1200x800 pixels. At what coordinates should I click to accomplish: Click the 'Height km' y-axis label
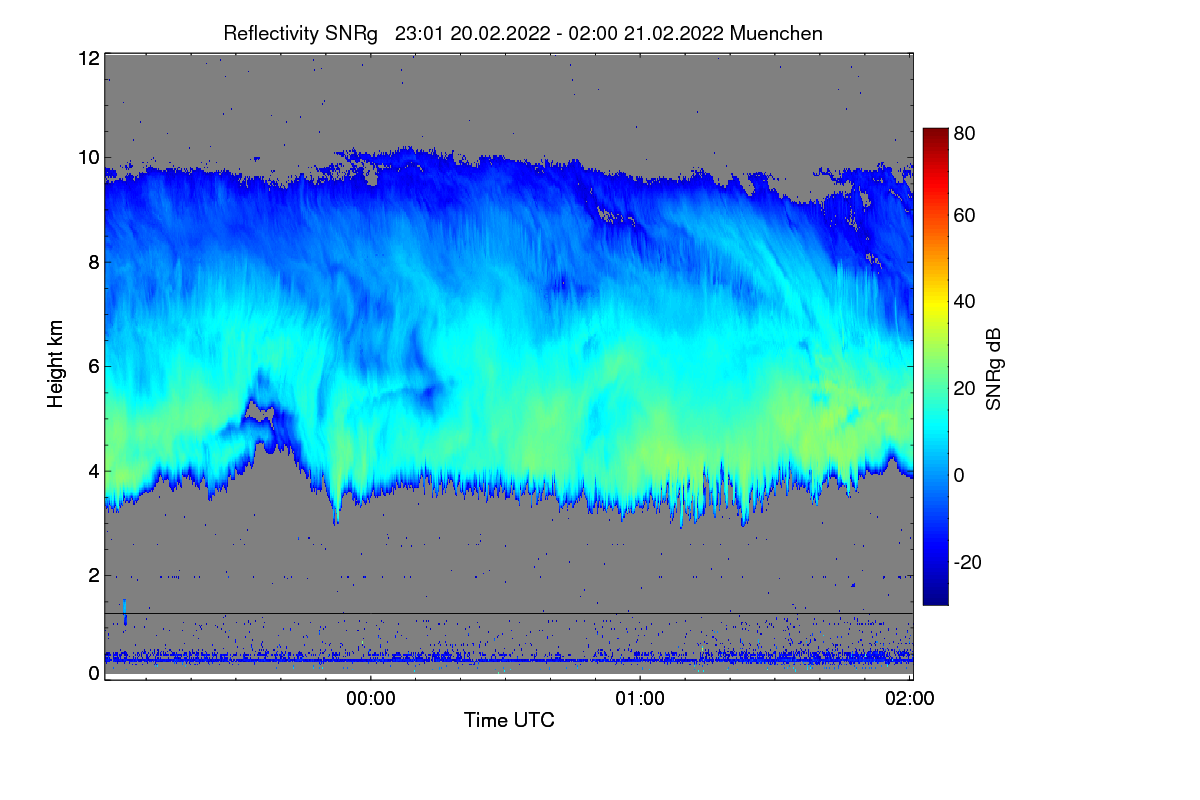click(x=56, y=364)
